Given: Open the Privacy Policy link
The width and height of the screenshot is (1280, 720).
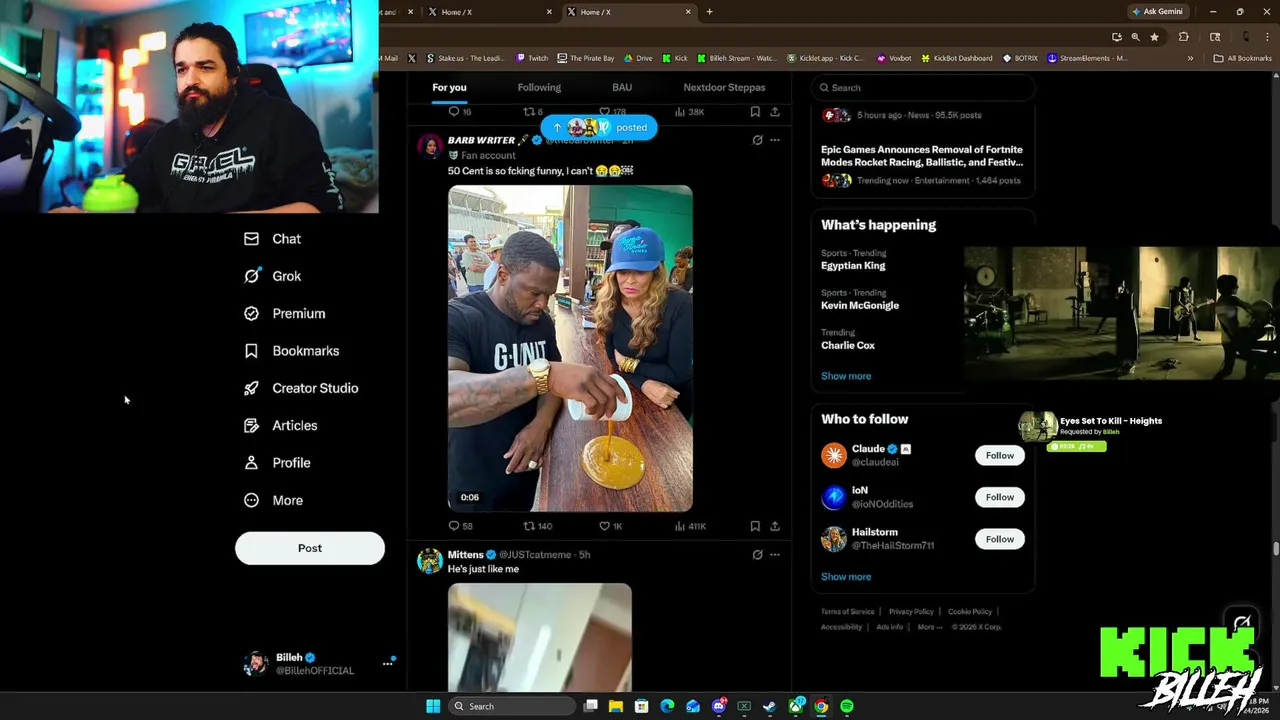Looking at the screenshot, I should pos(911,612).
